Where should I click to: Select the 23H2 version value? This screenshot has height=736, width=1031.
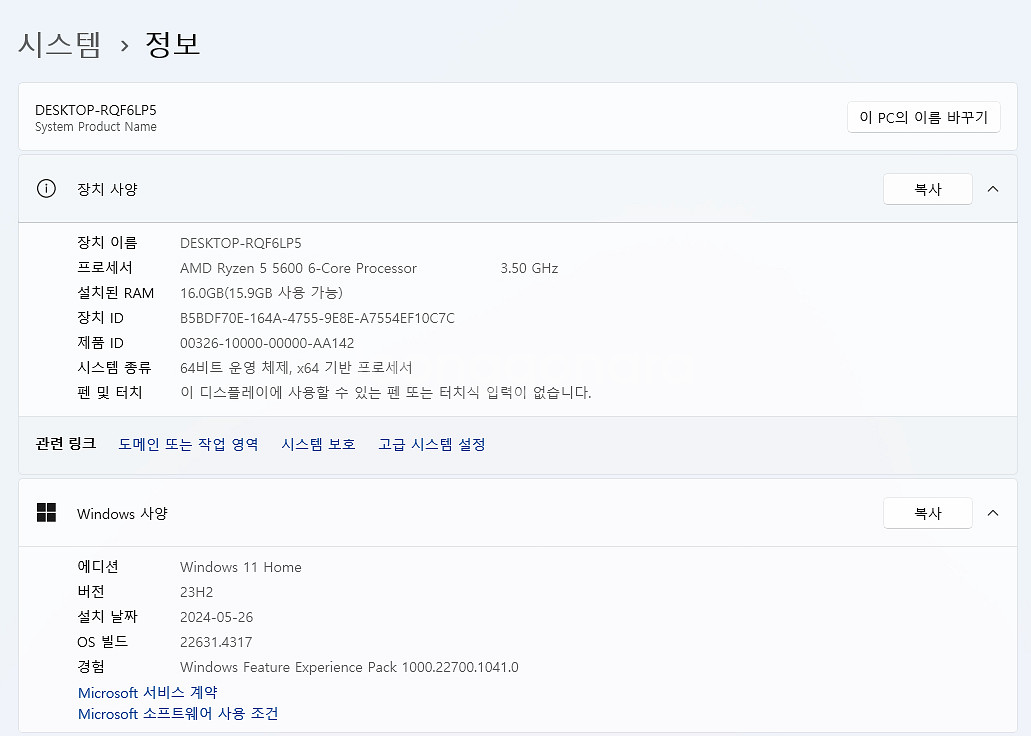(197, 592)
